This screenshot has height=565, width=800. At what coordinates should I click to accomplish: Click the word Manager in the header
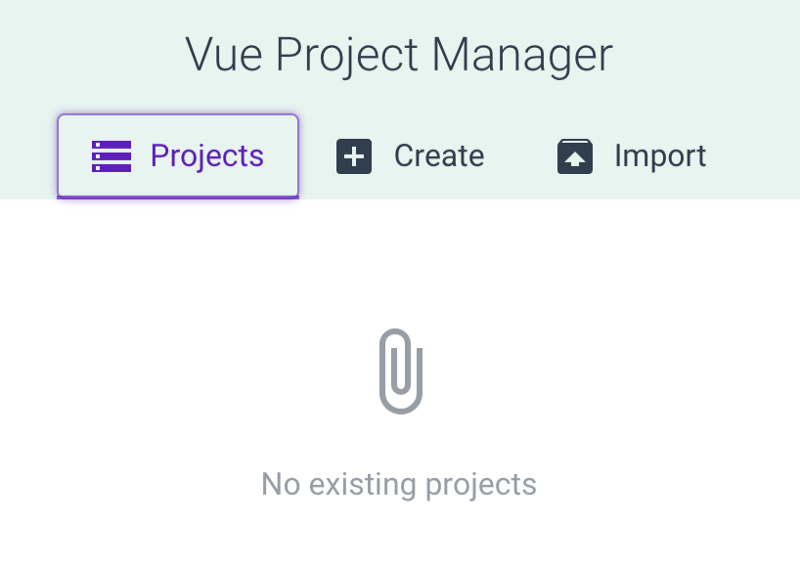click(522, 54)
